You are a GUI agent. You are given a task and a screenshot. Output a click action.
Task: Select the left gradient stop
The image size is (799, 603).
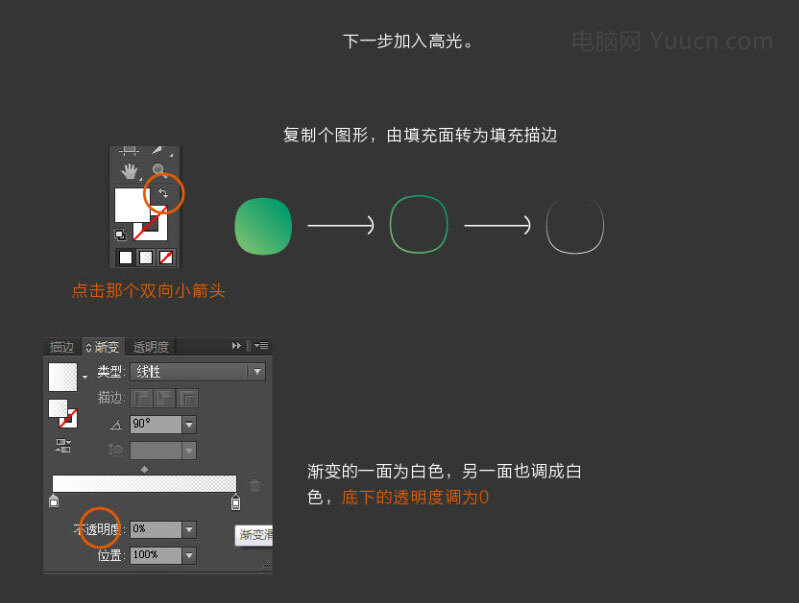click(x=54, y=501)
